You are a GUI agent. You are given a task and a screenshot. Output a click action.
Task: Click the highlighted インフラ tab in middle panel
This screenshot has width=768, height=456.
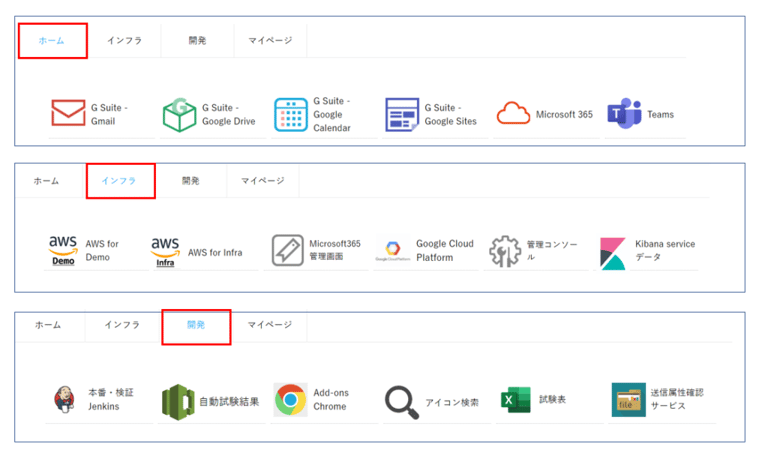click(x=119, y=181)
